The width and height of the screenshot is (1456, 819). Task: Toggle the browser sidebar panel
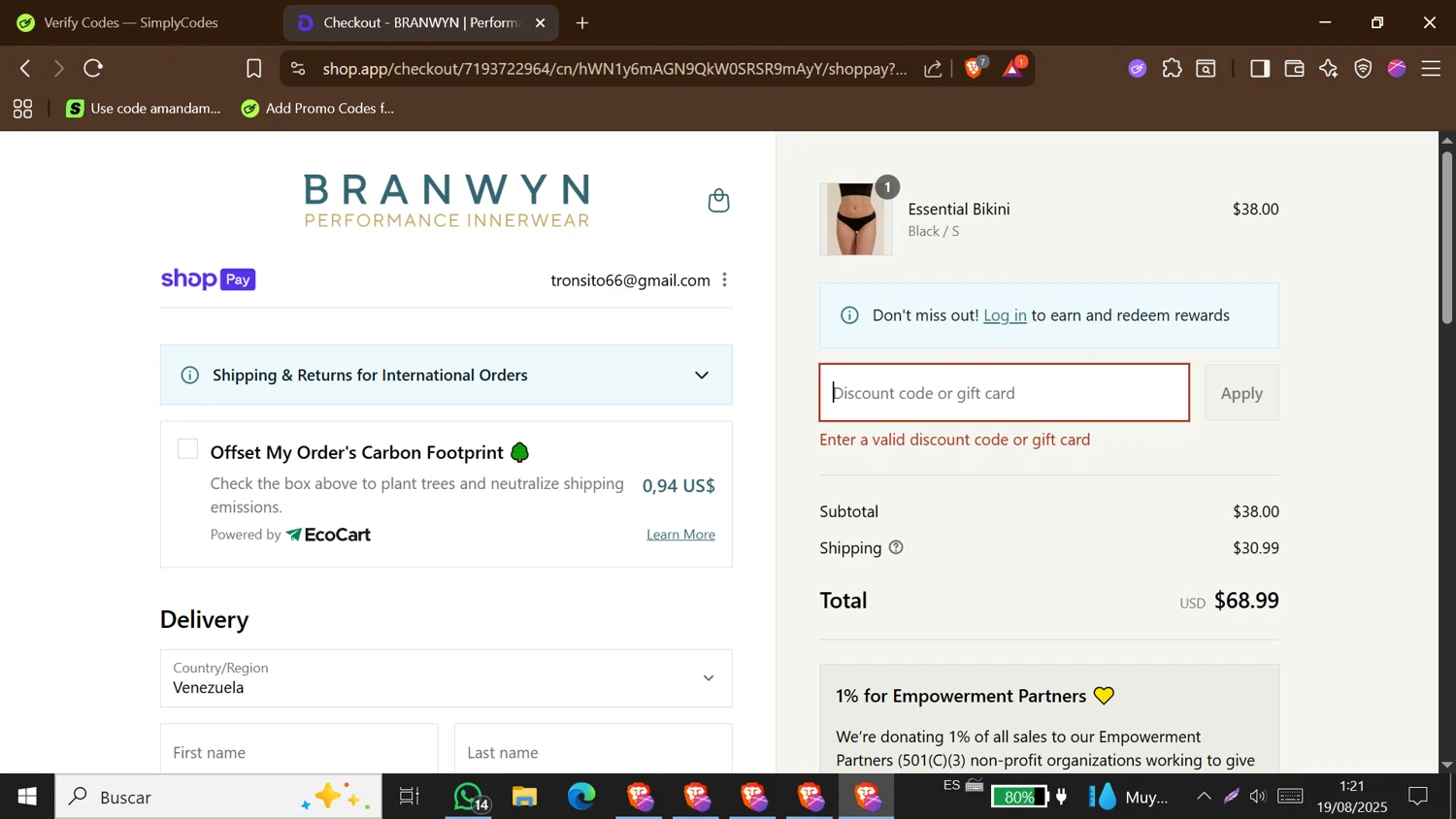point(1259,68)
